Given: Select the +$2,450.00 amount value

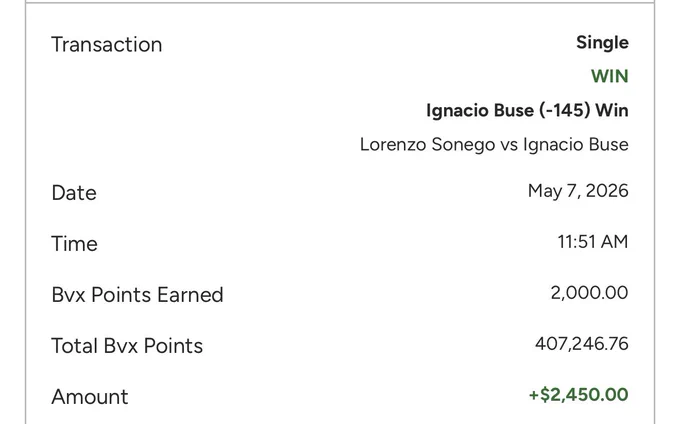Looking at the screenshot, I should point(579,395).
